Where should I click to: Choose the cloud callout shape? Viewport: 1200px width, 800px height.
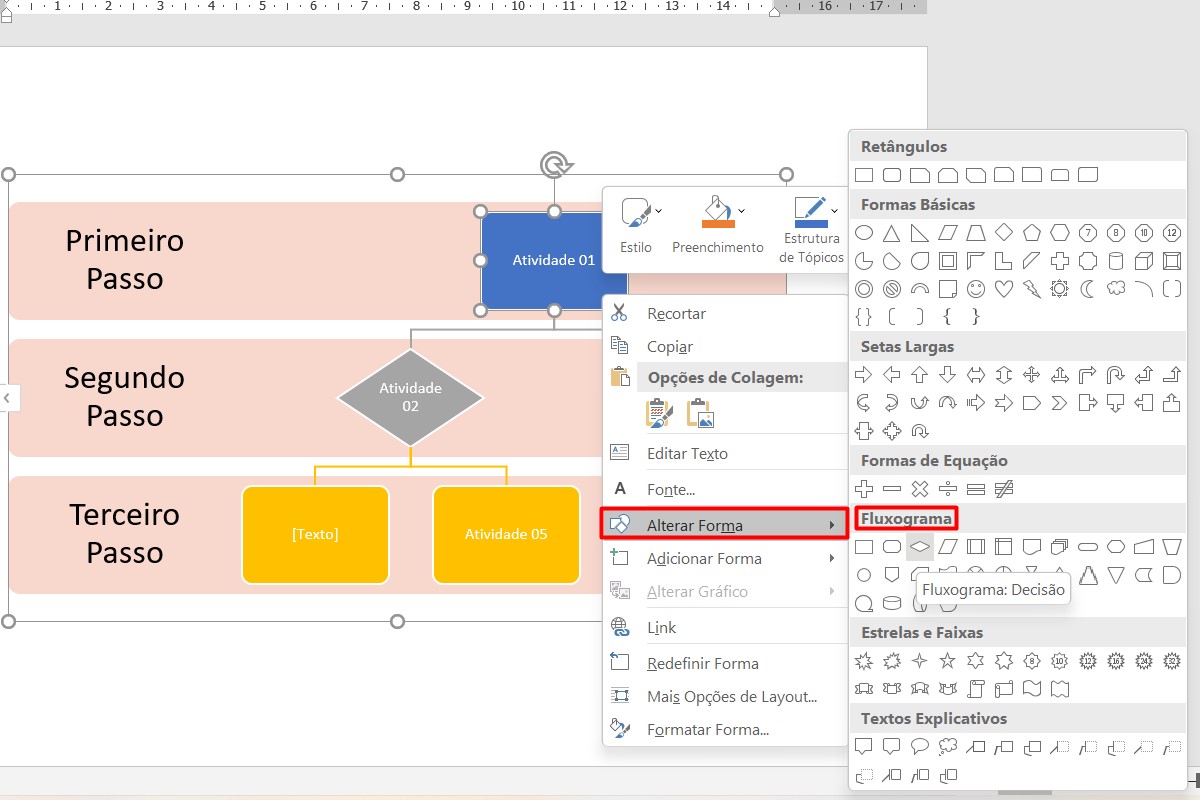click(x=948, y=747)
